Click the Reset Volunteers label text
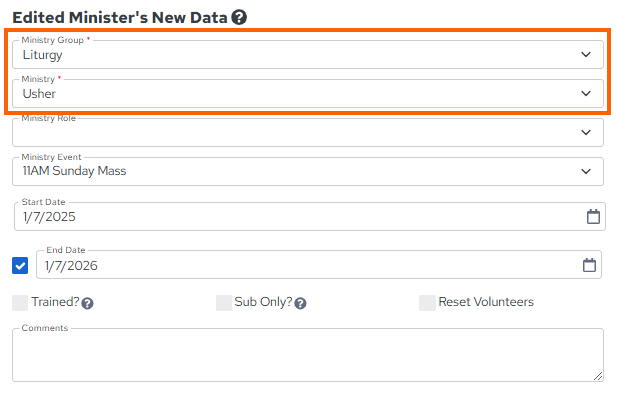This screenshot has height=395, width=617. point(486,302)
